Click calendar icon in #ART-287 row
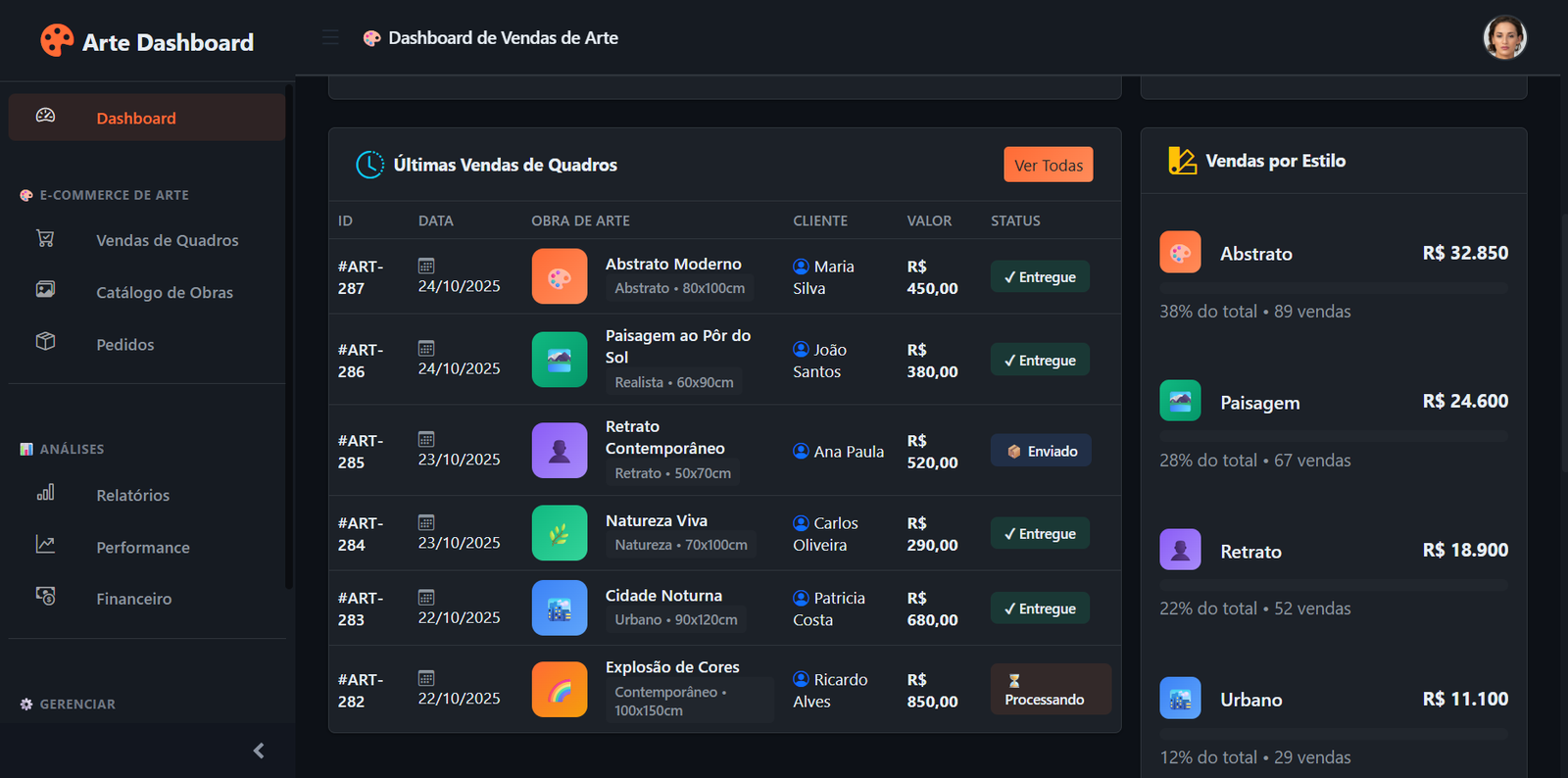This screenshot has height=778, width=1568. click(426, 266)
